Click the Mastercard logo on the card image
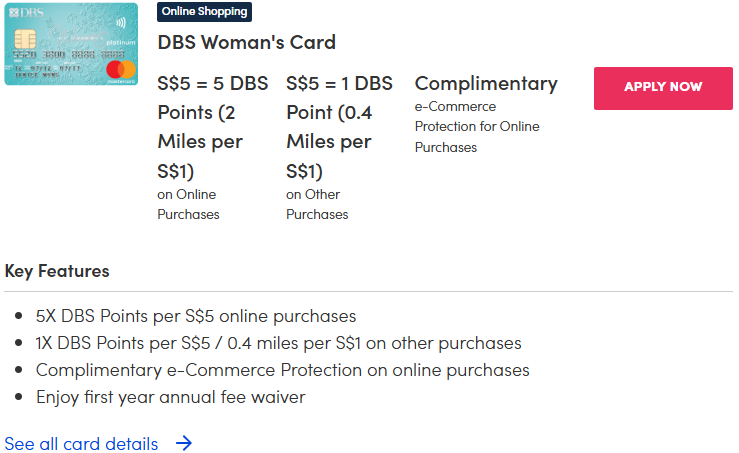Image resolution: width=739 pixels, height=453 pixels. pyautogui.click(x=120, y=68)
